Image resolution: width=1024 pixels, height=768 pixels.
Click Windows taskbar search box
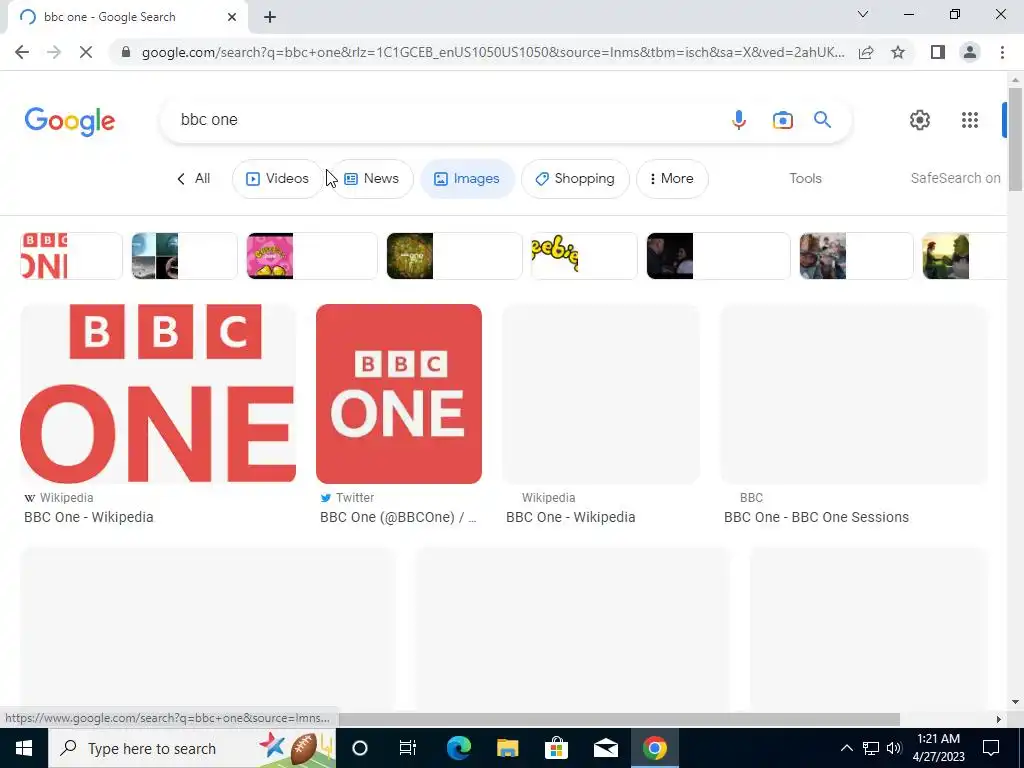point(191,748)
